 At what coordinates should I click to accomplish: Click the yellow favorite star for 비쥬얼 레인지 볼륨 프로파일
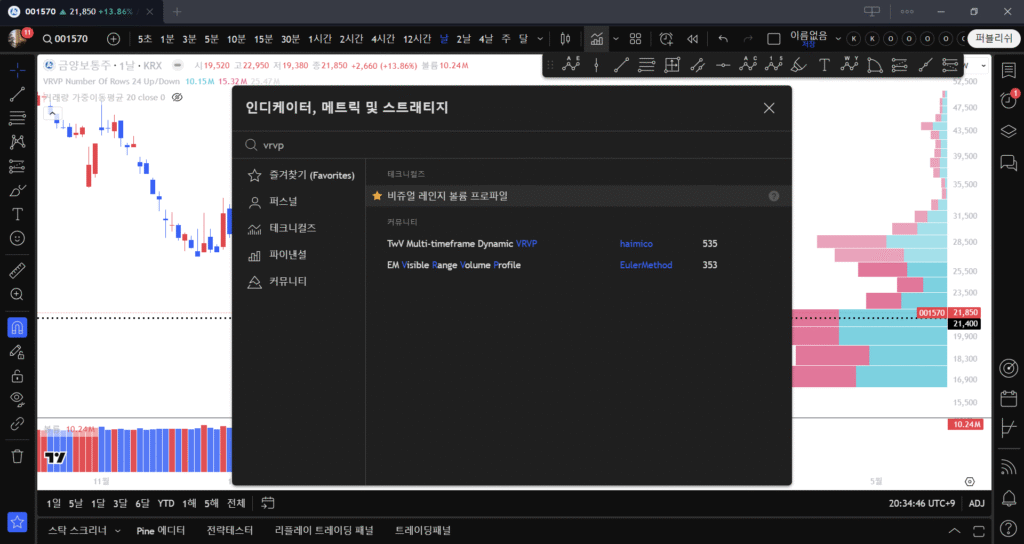pos(377,196)
